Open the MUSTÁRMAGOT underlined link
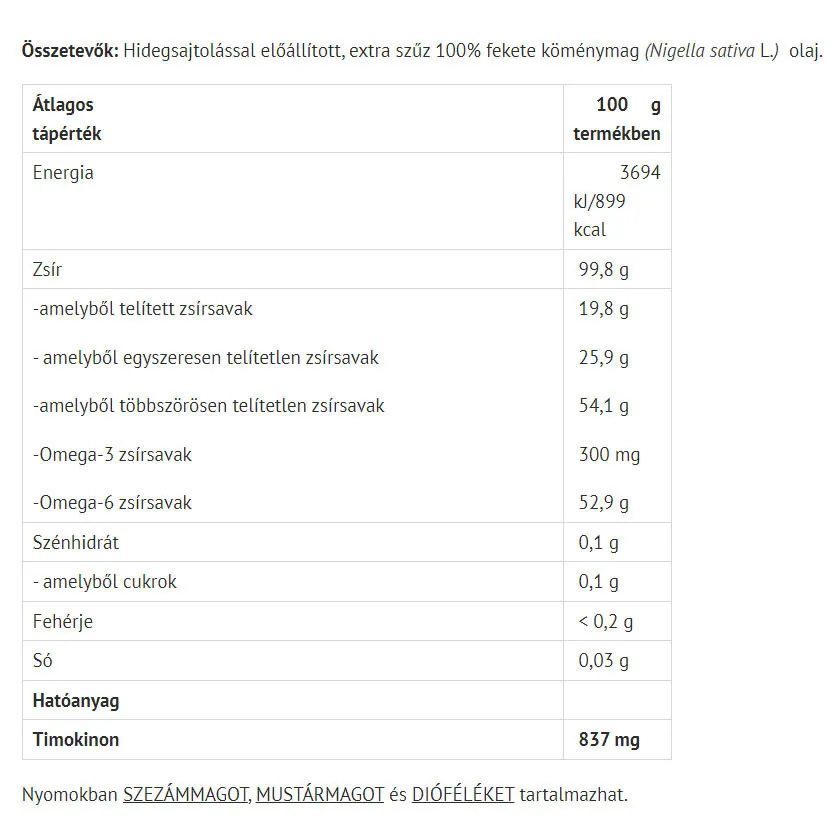Viewport: 830px width, 830px height. (320, 795)
